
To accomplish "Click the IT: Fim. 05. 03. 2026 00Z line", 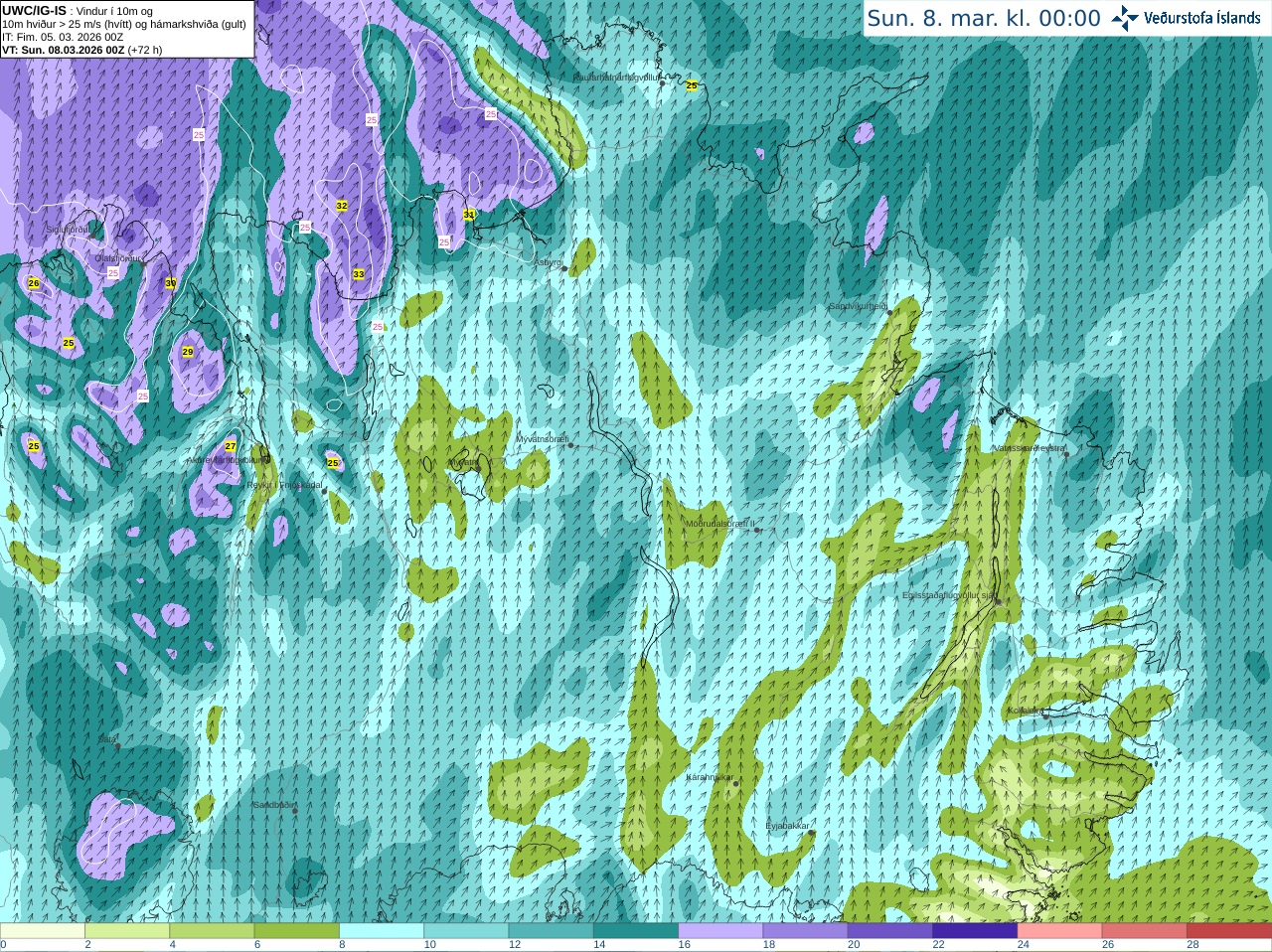I will (63, 37).
